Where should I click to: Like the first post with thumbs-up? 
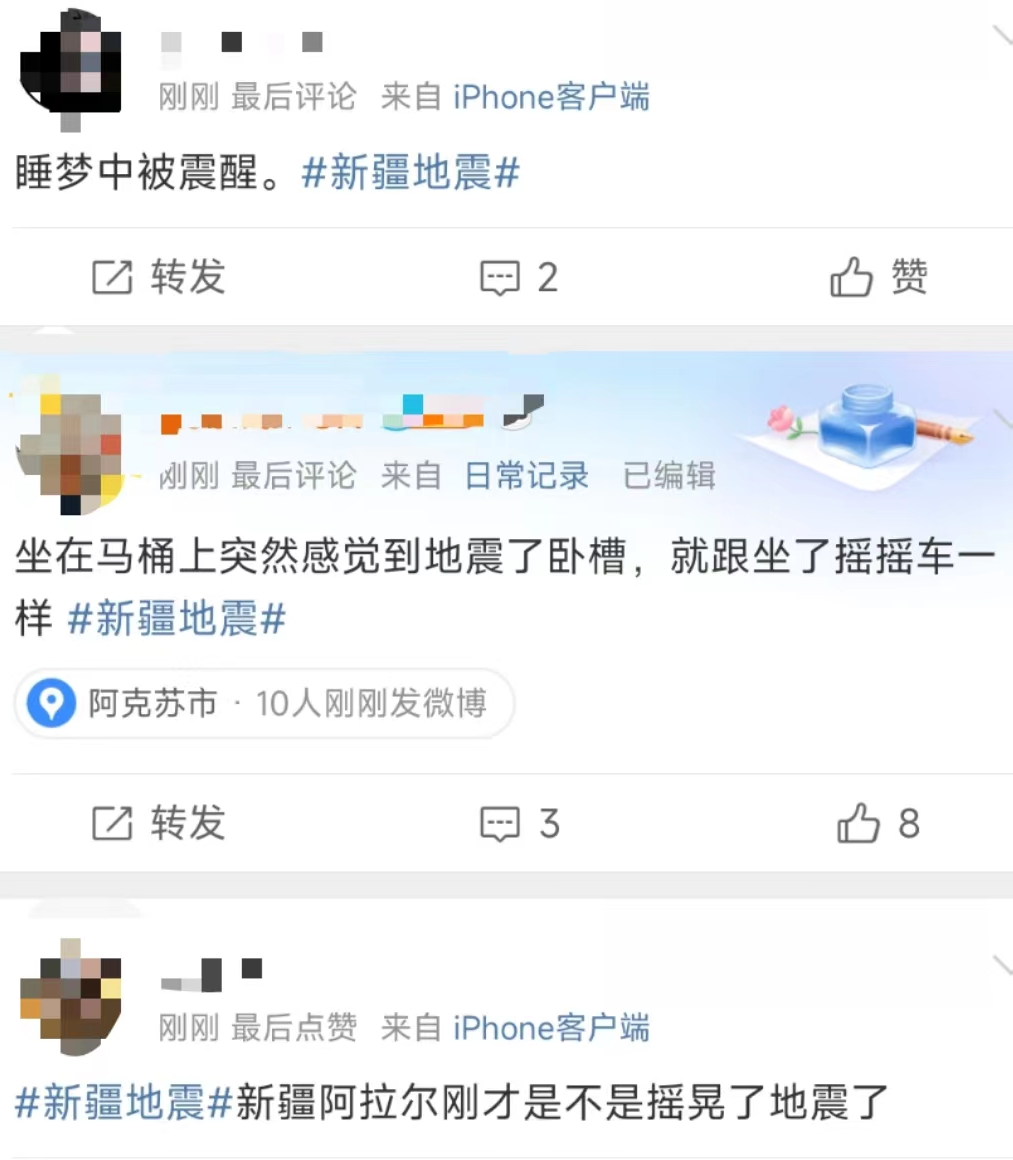(878, 277)
